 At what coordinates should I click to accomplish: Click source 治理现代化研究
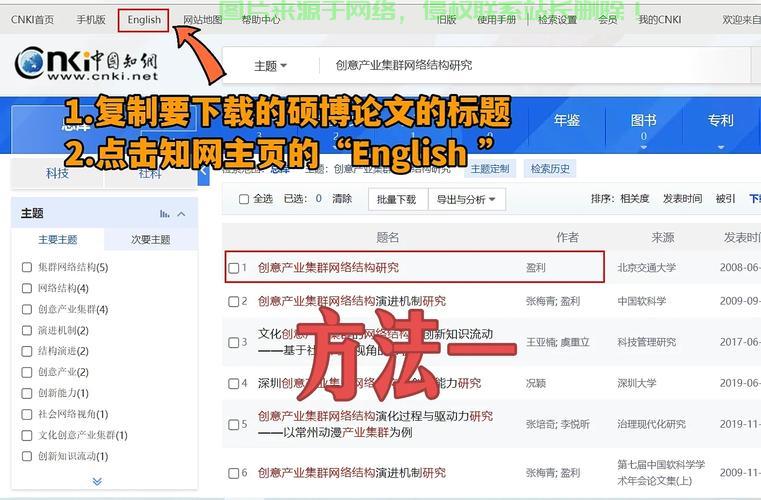[x=651, y=424]
